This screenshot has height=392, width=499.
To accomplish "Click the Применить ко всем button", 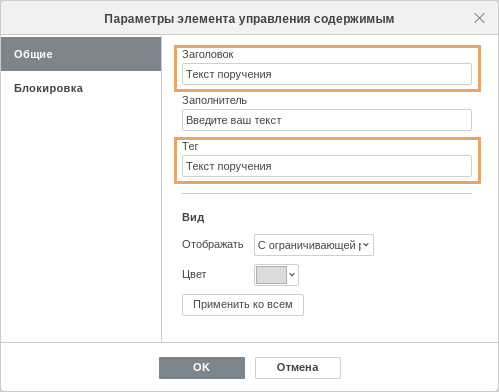I will (x=243, y=305).
